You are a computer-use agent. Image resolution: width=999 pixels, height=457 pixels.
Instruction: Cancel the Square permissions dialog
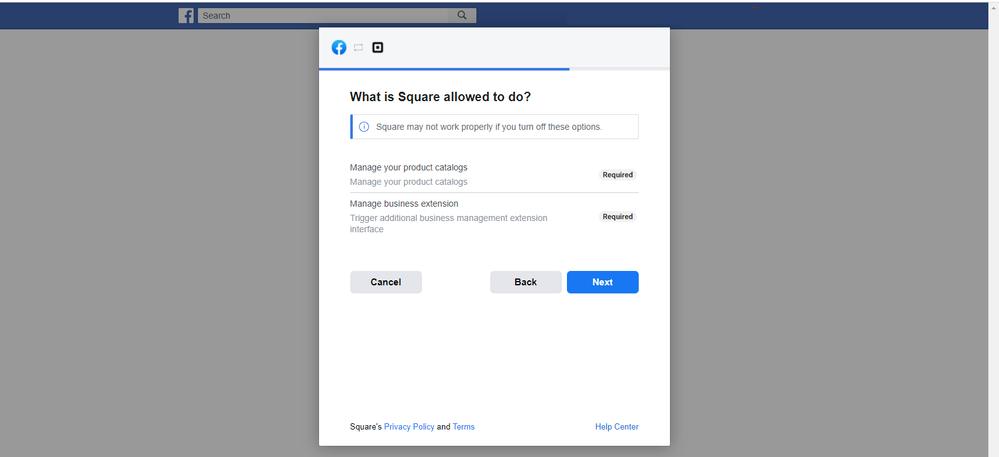386,282
